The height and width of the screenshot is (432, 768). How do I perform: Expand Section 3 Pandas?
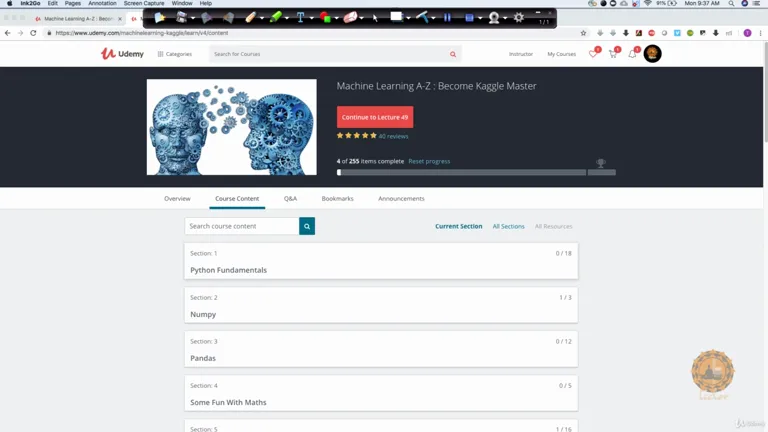click(x=381, y=349)
